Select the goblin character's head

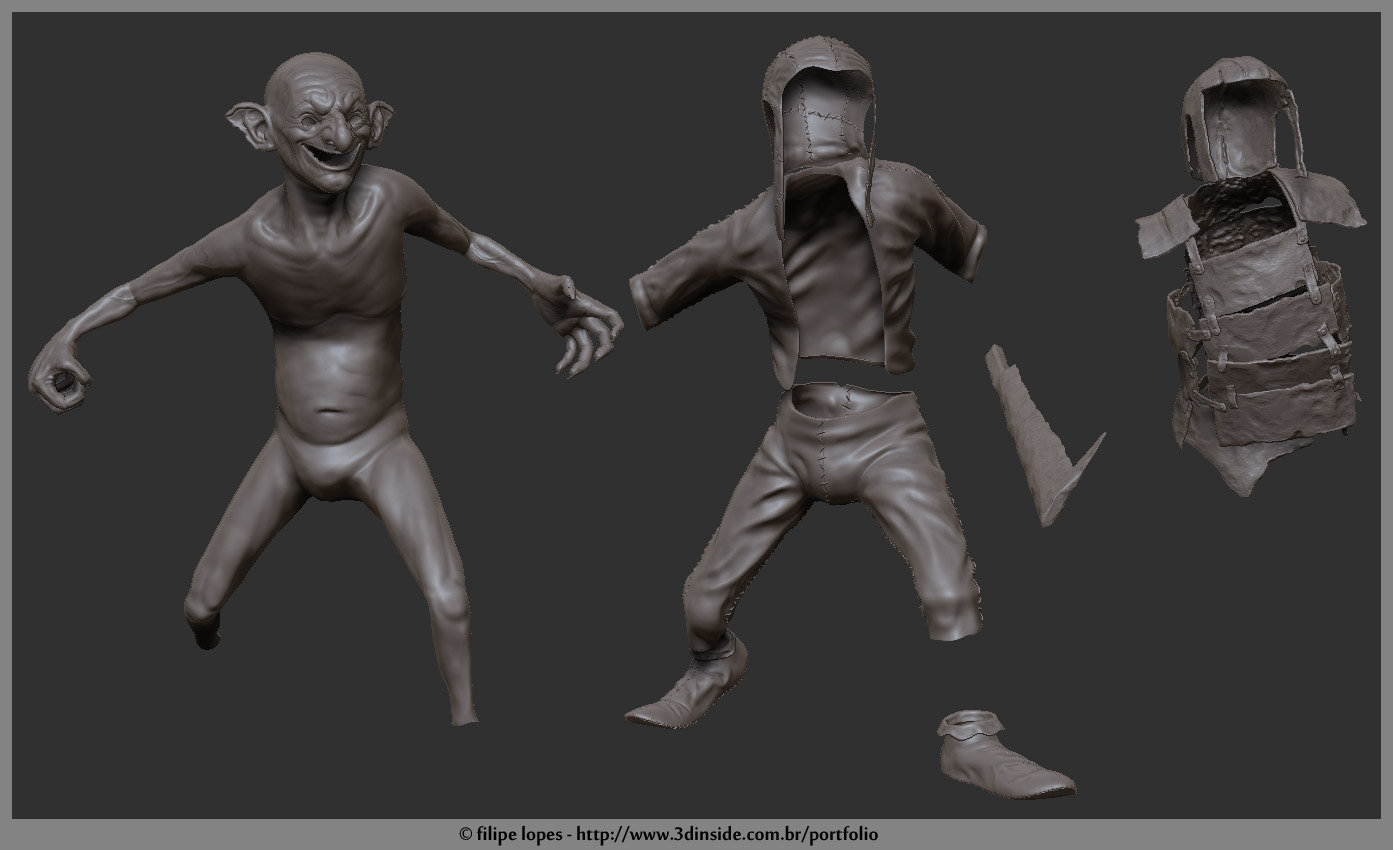coord(315,120)
